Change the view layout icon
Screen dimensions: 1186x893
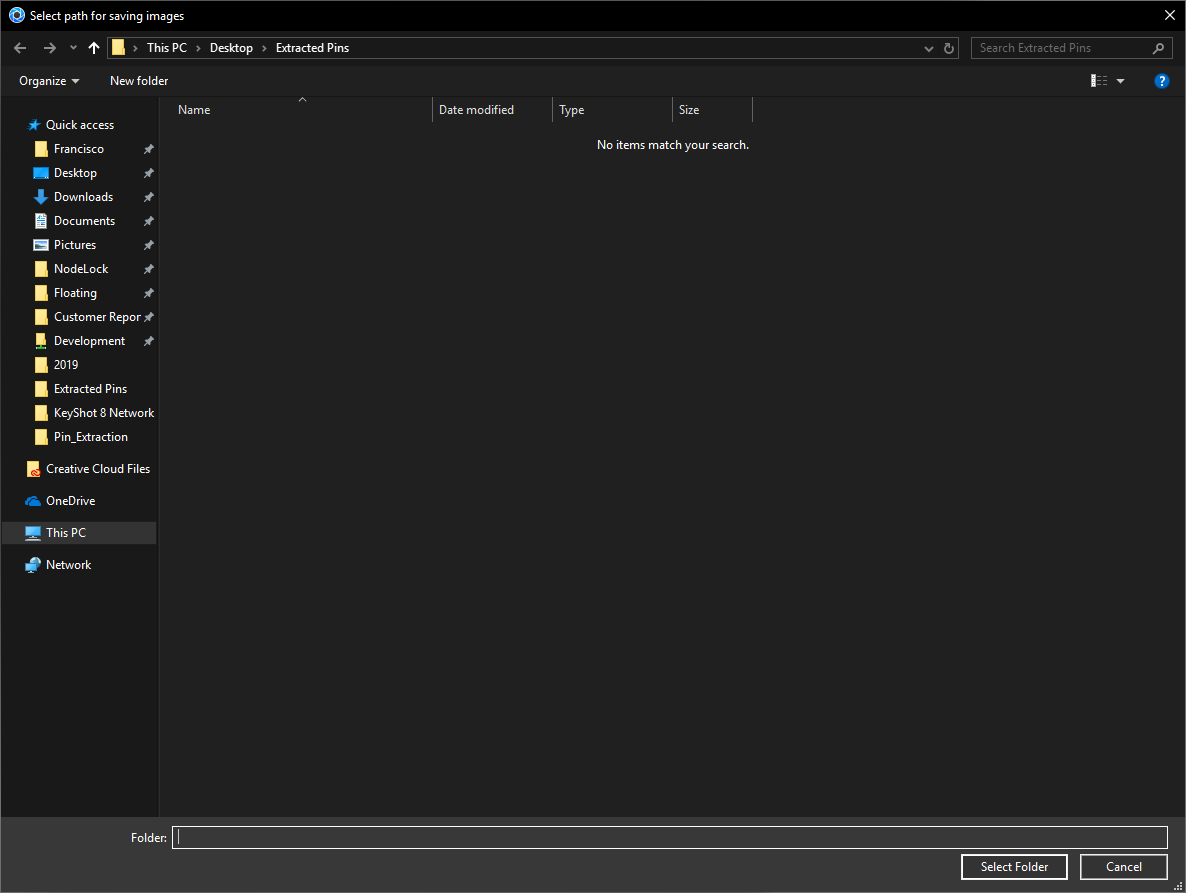click(x=1097, y=80)
